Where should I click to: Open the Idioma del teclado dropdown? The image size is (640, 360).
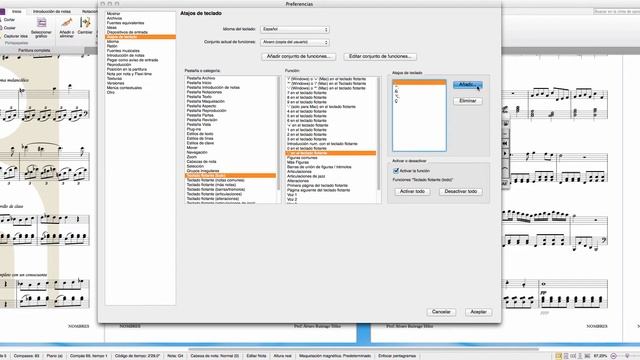tap(295, 29)
